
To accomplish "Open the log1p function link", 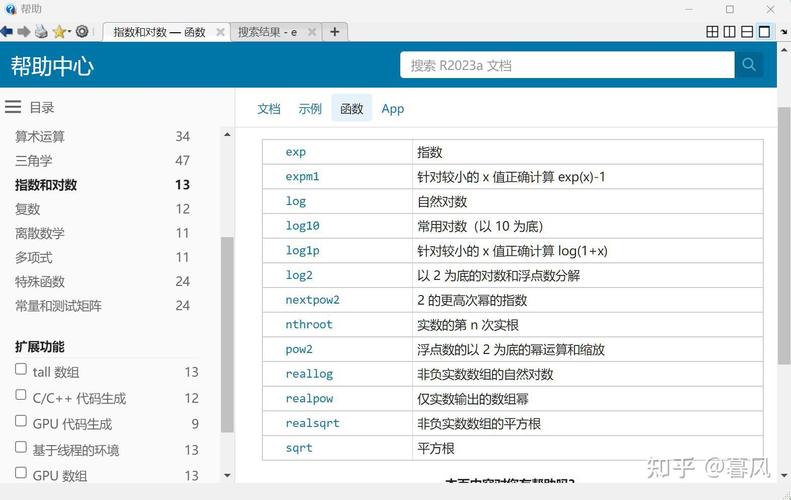I will point(302,250).
